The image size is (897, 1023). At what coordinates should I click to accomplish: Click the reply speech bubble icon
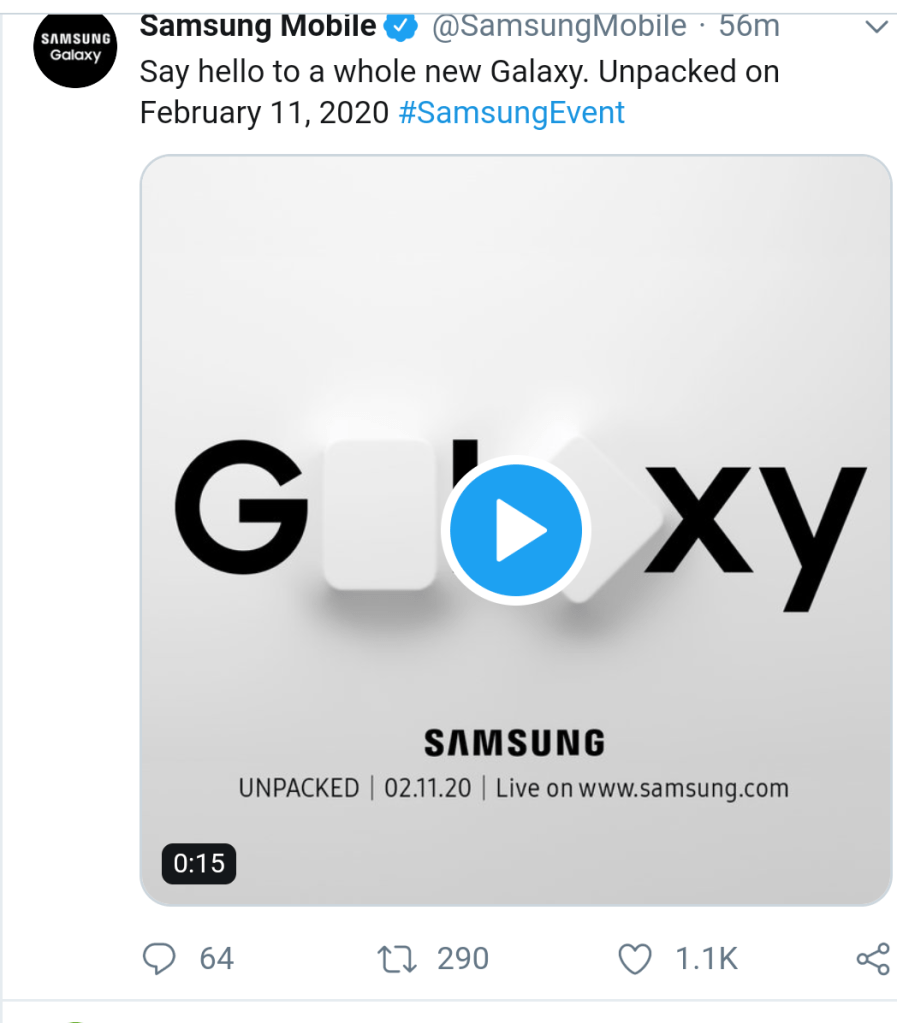click(x=159, y=959)
